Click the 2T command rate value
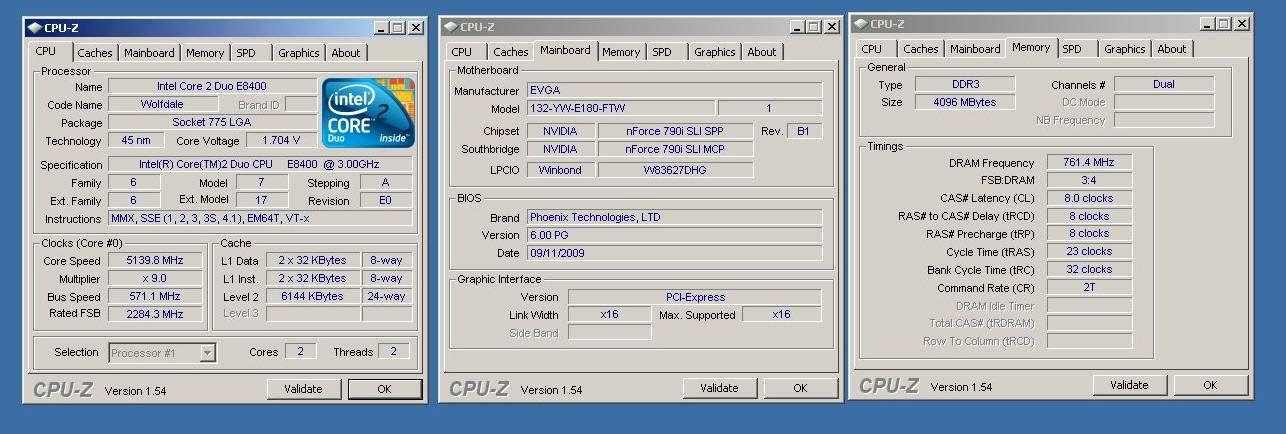The height and width of the screenshot is (434, 1286). pos(1089,288)
